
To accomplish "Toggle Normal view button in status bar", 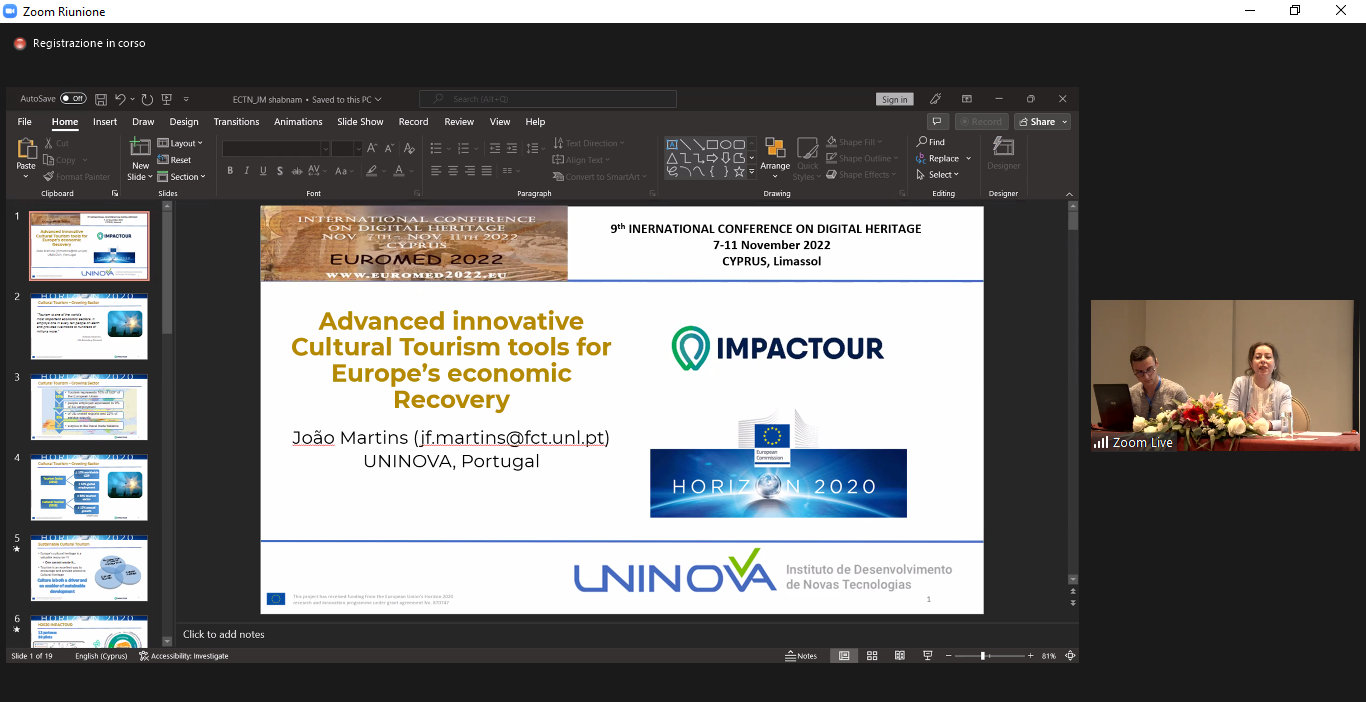I will (844, 656).
